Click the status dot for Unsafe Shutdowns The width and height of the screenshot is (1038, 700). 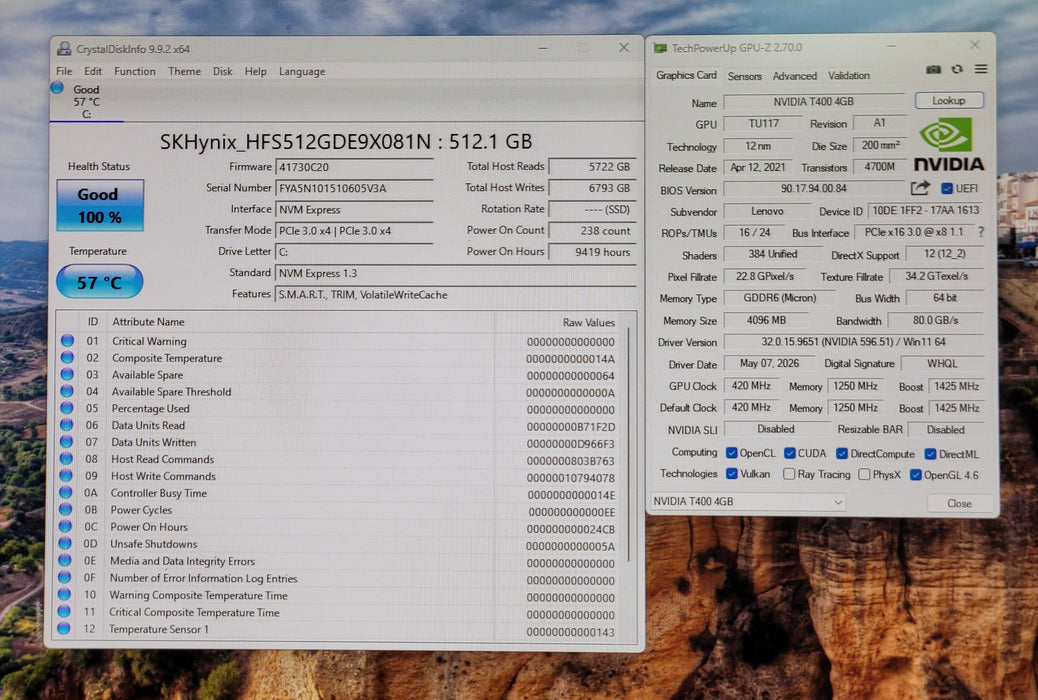click(x=65, y=543)
